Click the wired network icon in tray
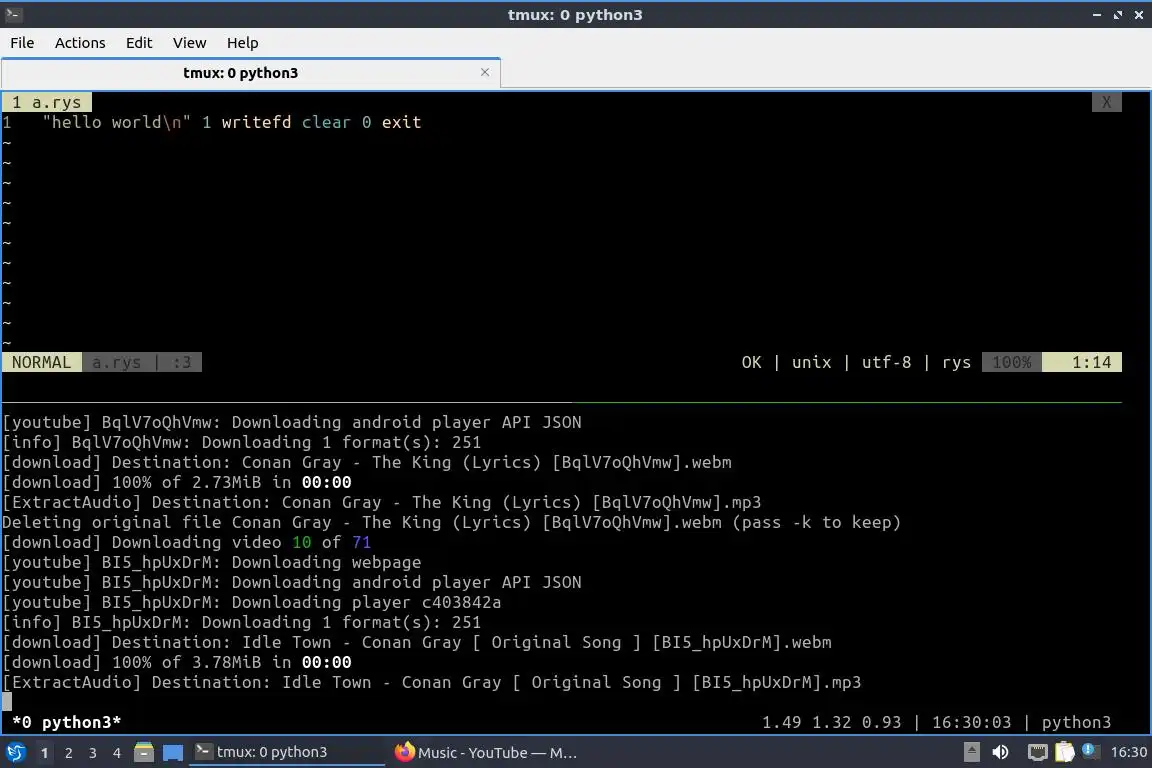The height and width of the screenshot is (768, 1152). click(1037, 752)
